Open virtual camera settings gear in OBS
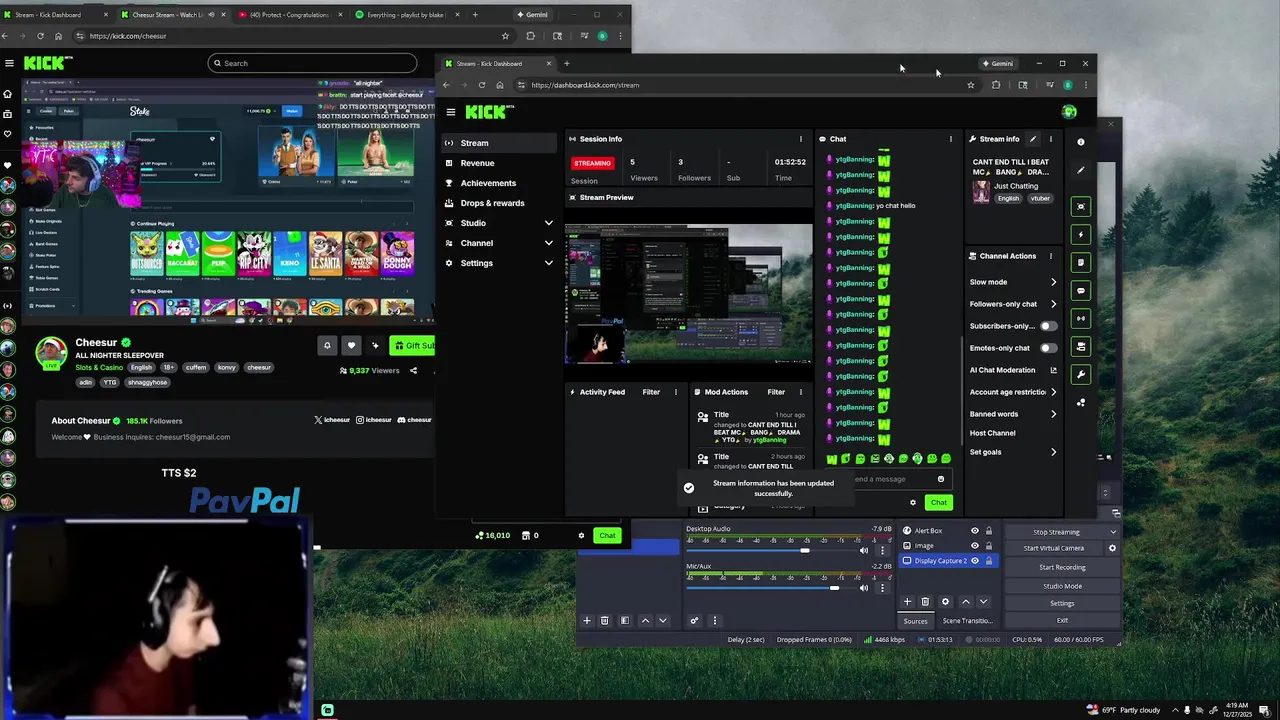Viewport: 1280px width, 720px height. pos(1112,548)
